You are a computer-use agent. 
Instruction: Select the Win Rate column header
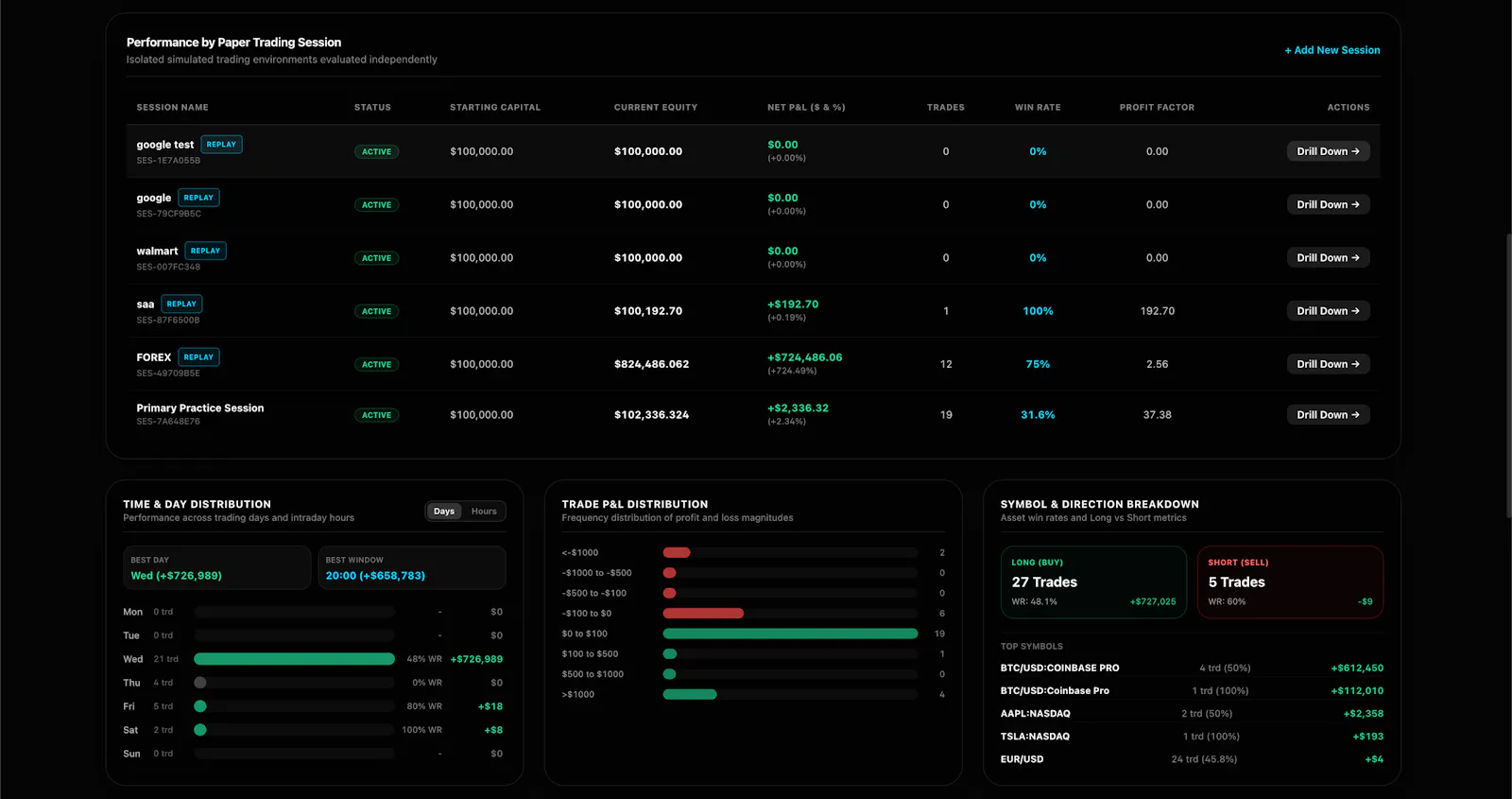click(1038, 108)
